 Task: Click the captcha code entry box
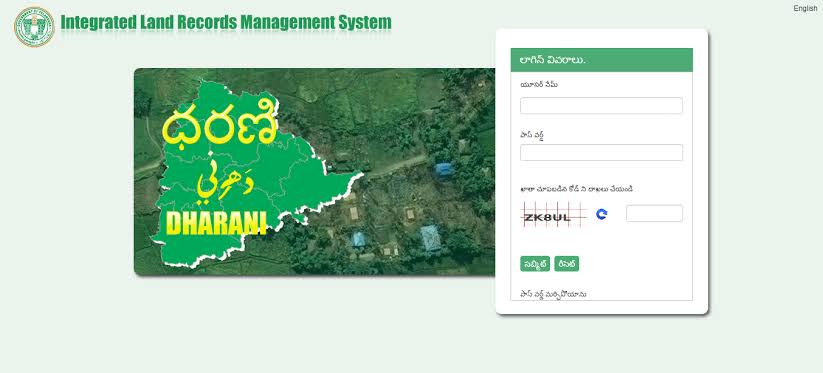654,214
